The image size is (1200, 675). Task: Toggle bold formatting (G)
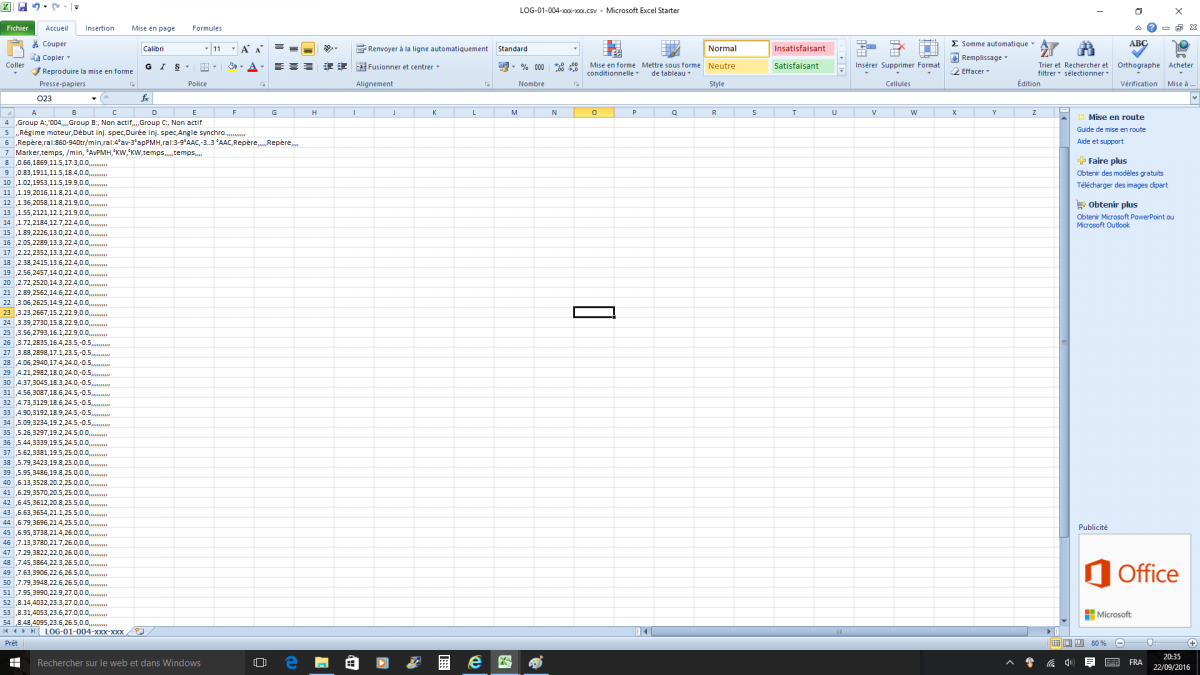pyautogui.click(x=148, y=67)
